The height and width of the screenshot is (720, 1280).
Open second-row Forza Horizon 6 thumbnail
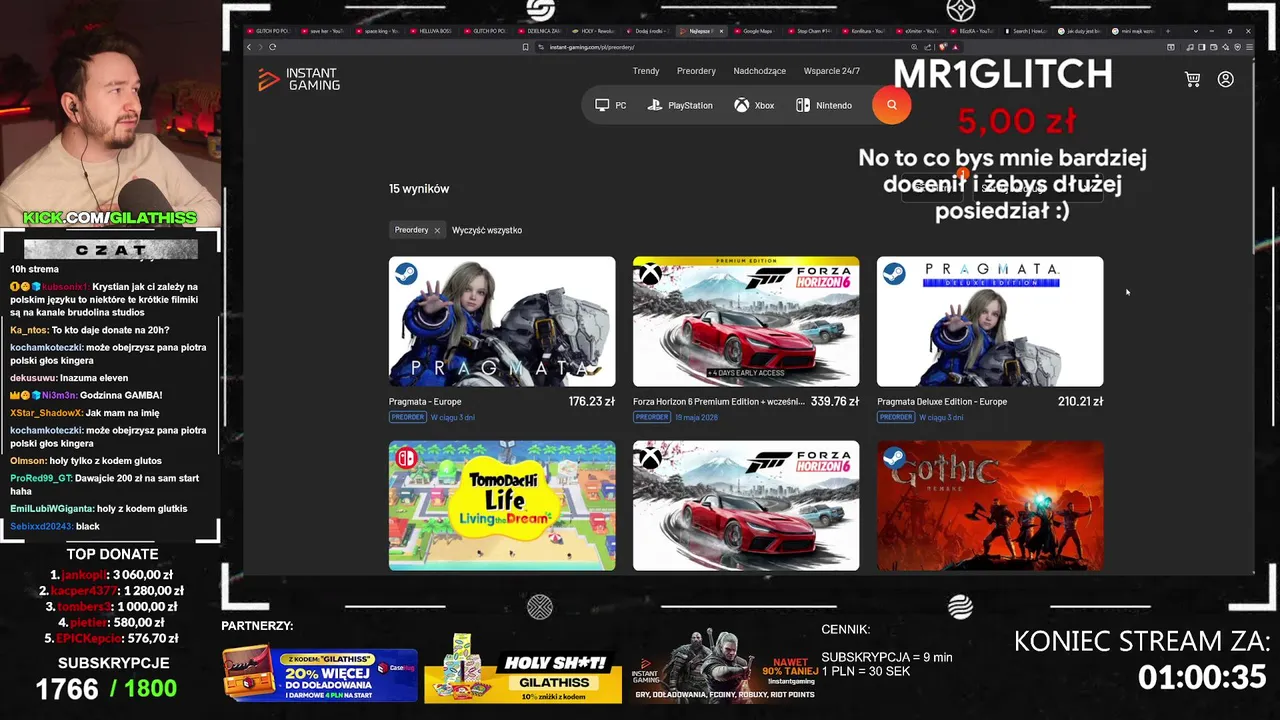746,506
